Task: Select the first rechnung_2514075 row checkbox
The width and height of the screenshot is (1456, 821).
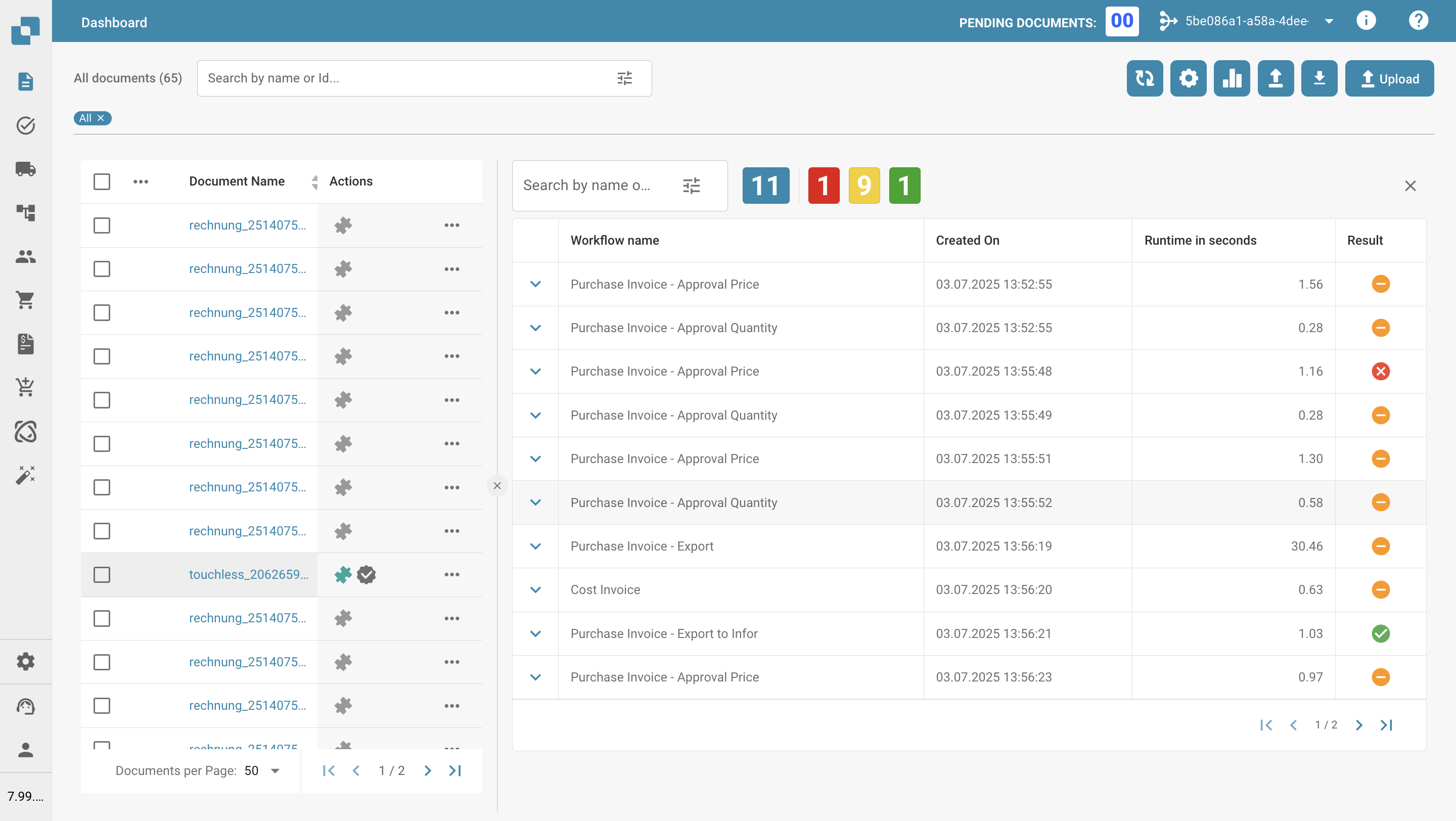Action: (102, 225)
